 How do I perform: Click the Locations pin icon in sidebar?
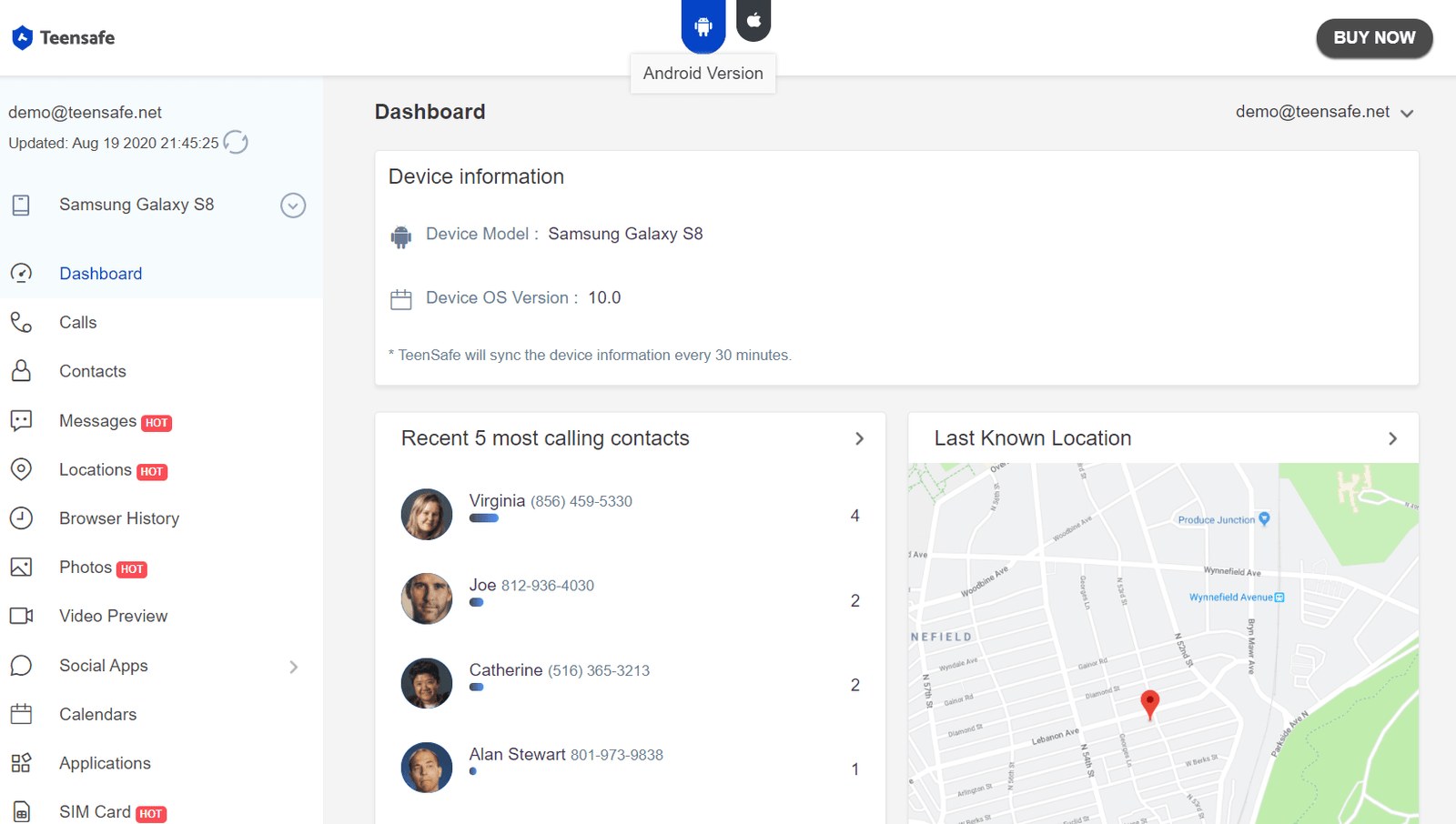(x=21, y=469)
